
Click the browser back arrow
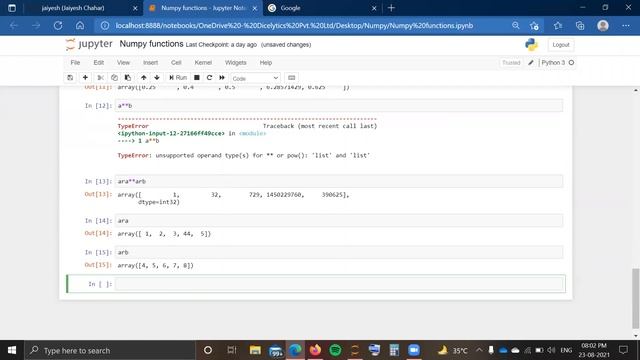14,25
